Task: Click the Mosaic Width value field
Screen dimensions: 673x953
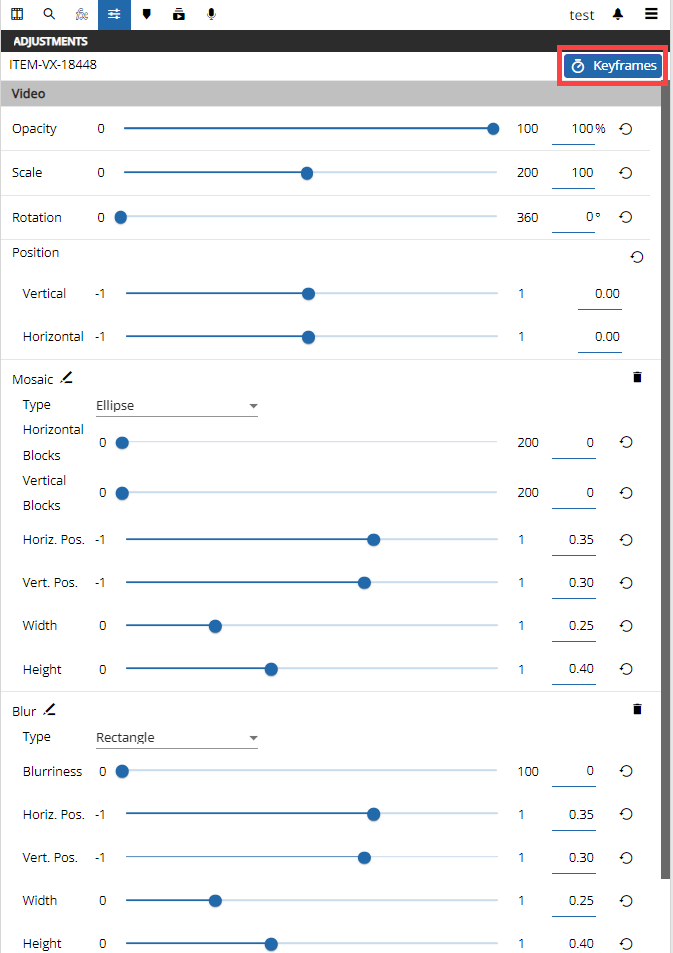Action: (x=573, y=626)
